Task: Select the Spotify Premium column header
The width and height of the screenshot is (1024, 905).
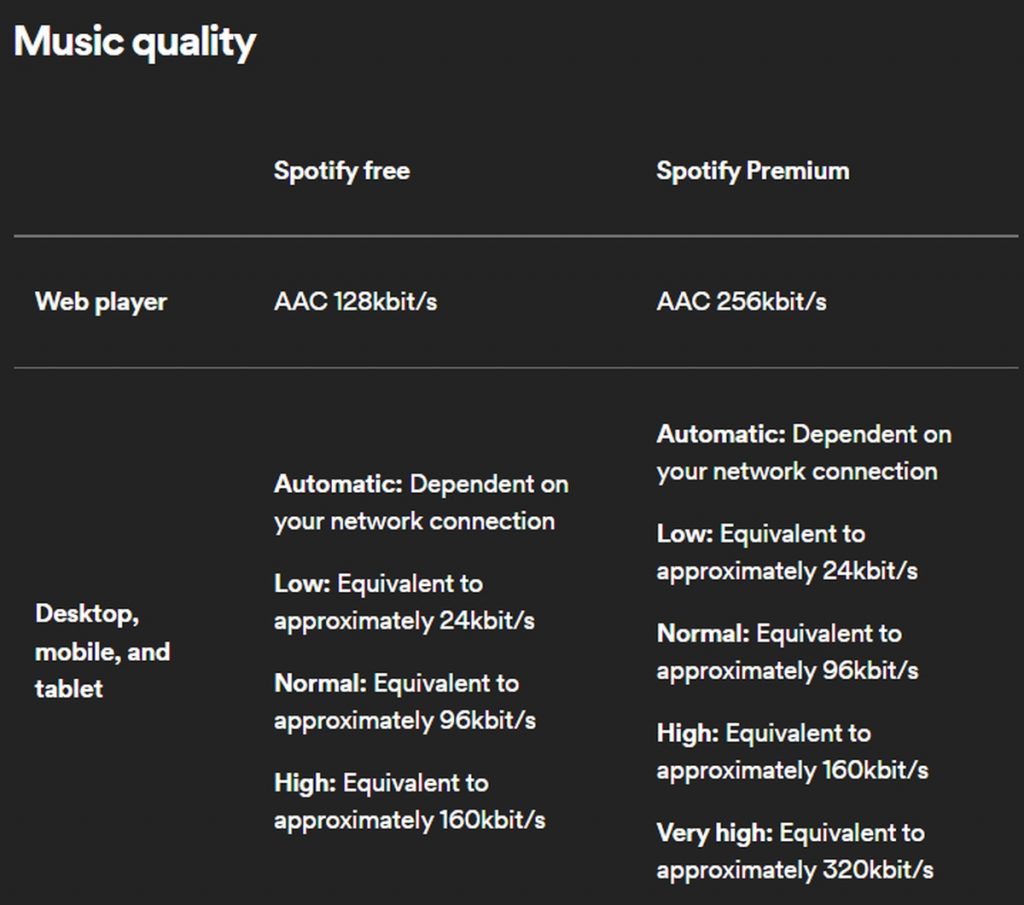Action: pyautogui.click(x=752, y=171)
